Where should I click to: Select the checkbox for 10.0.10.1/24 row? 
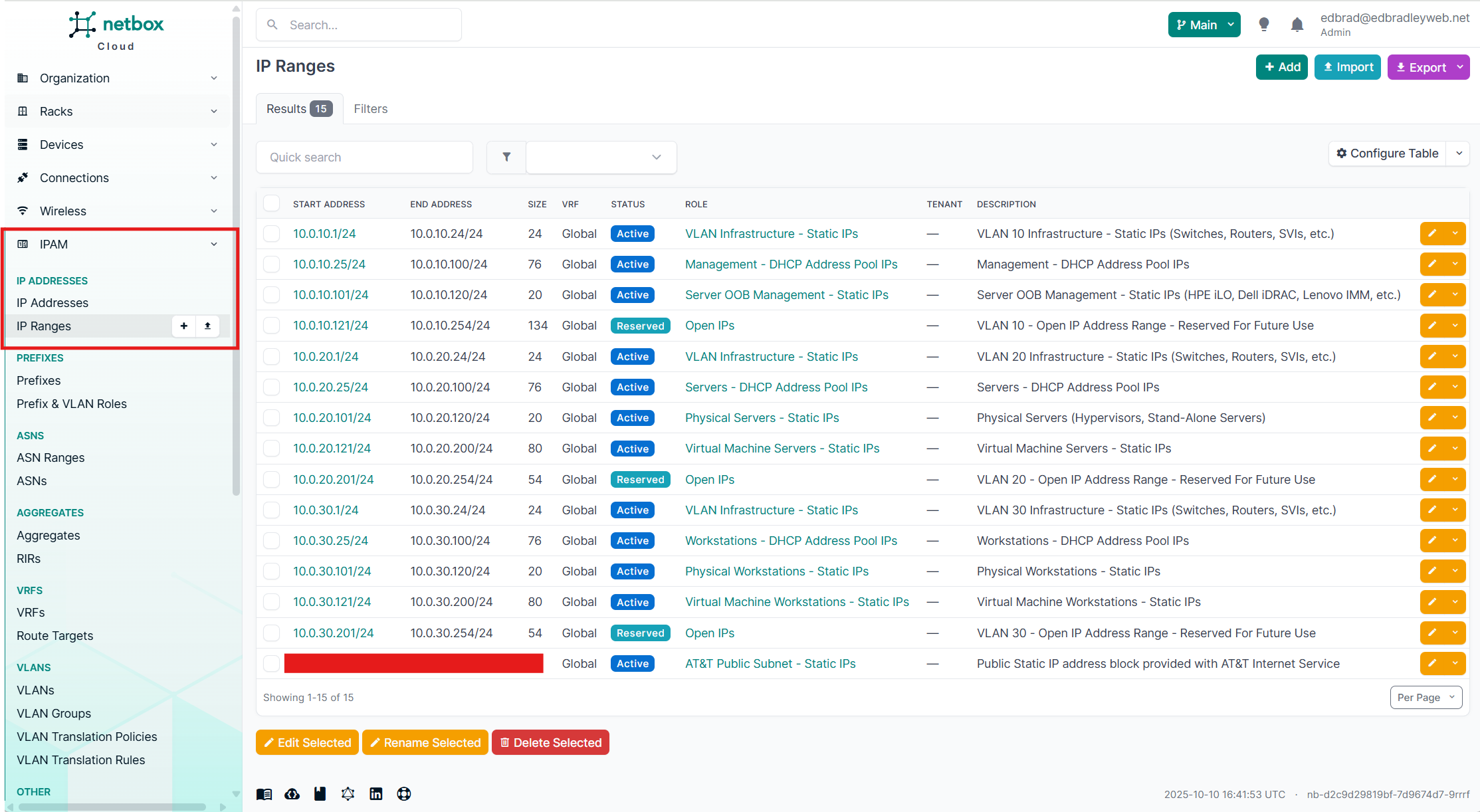272,233
